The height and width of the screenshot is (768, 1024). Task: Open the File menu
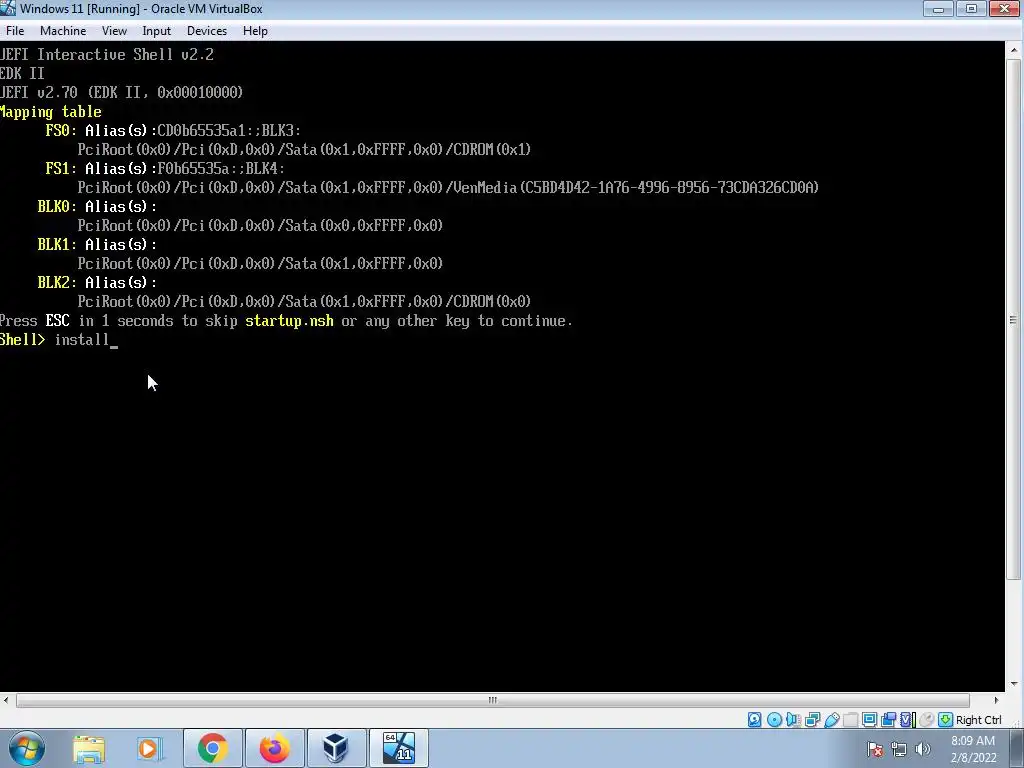[x=15, y=31]
